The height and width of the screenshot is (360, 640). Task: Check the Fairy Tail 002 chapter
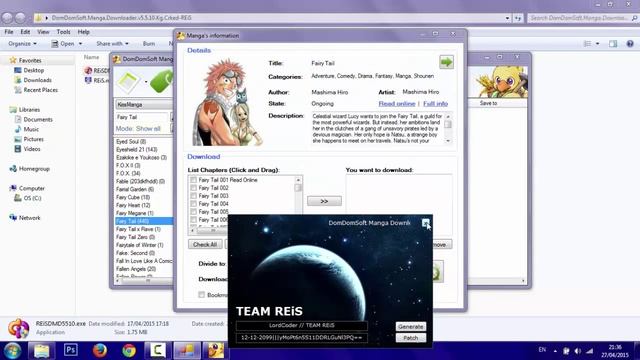[x=193, y=188]
